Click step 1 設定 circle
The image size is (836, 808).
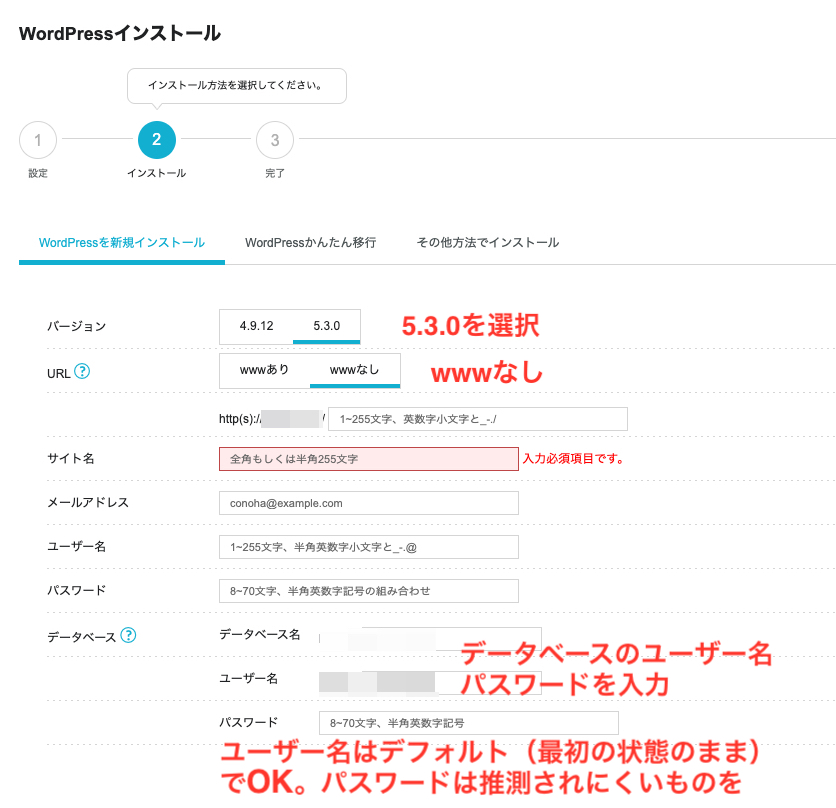click(38, 140)
